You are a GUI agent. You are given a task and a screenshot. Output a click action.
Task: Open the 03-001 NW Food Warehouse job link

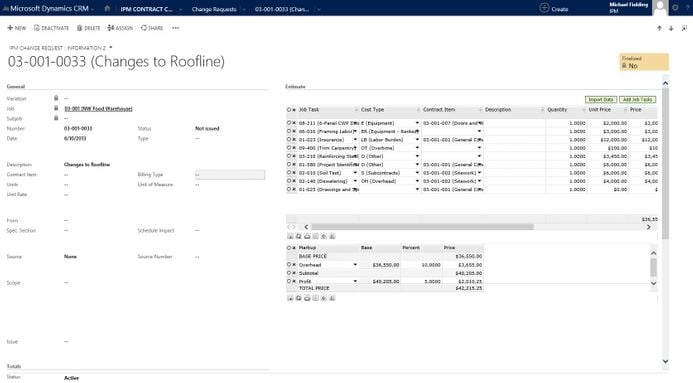98,109
